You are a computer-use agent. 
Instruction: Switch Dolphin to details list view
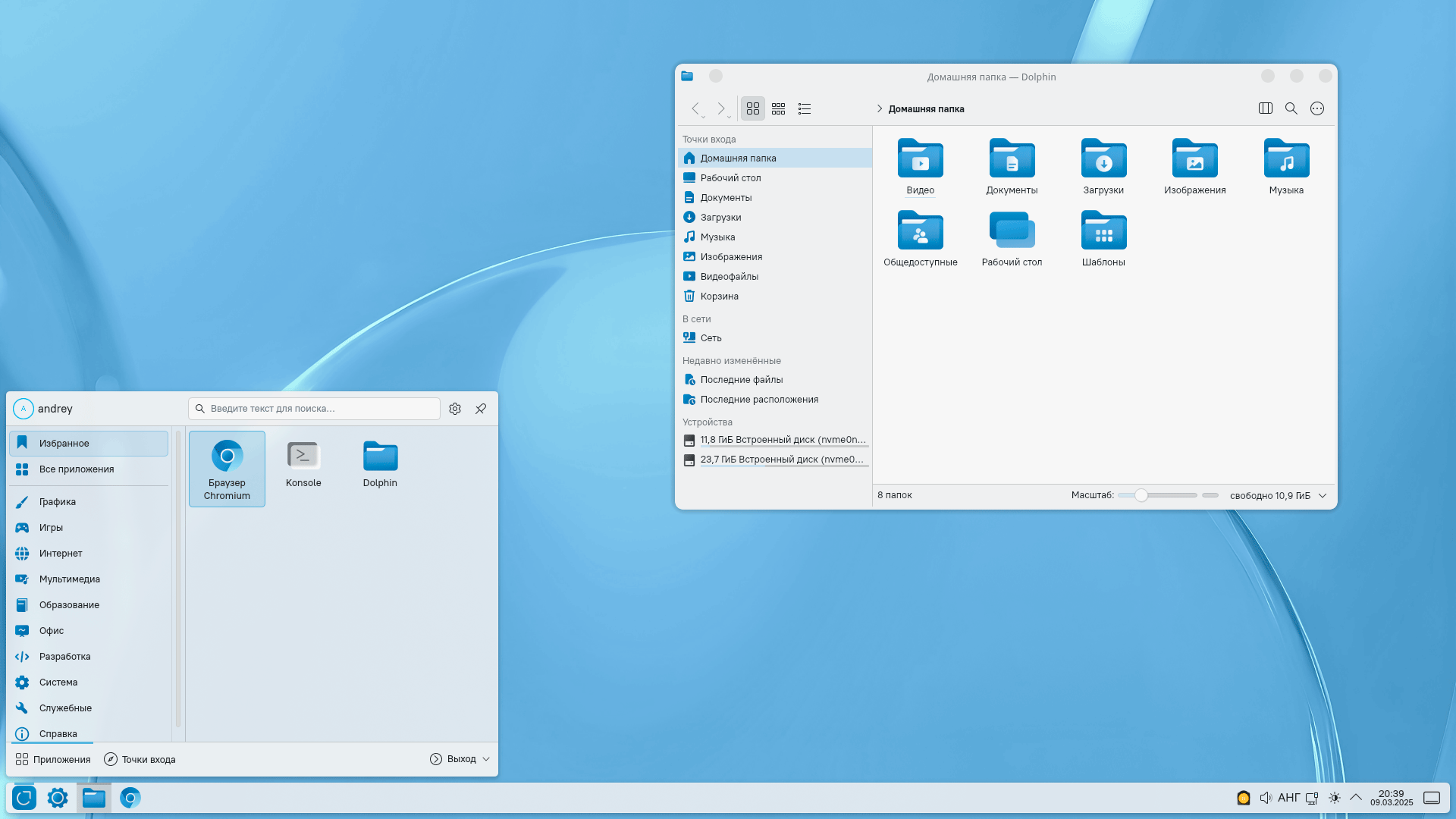coord(805,109)
